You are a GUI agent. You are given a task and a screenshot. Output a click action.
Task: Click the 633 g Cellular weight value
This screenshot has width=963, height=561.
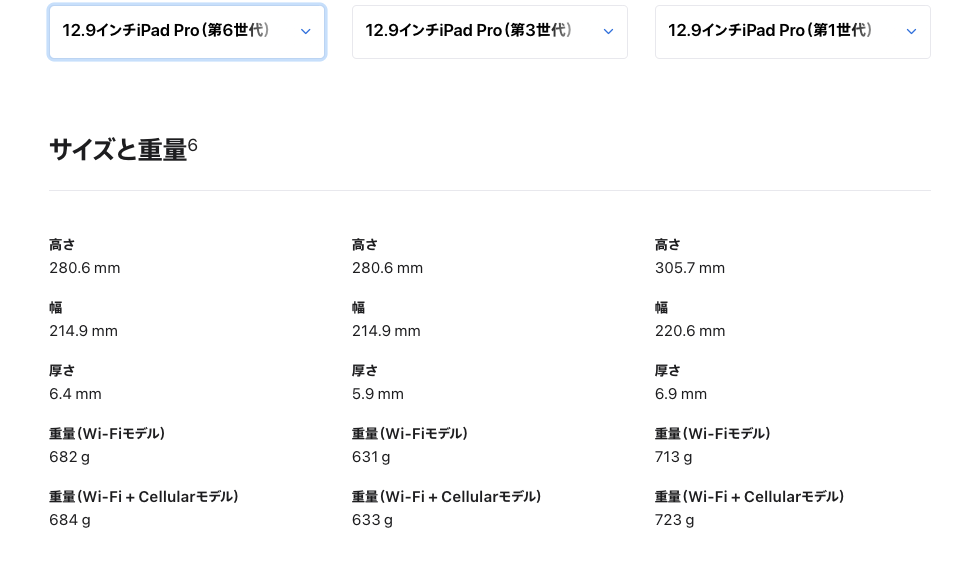click(x=372, y=520)
